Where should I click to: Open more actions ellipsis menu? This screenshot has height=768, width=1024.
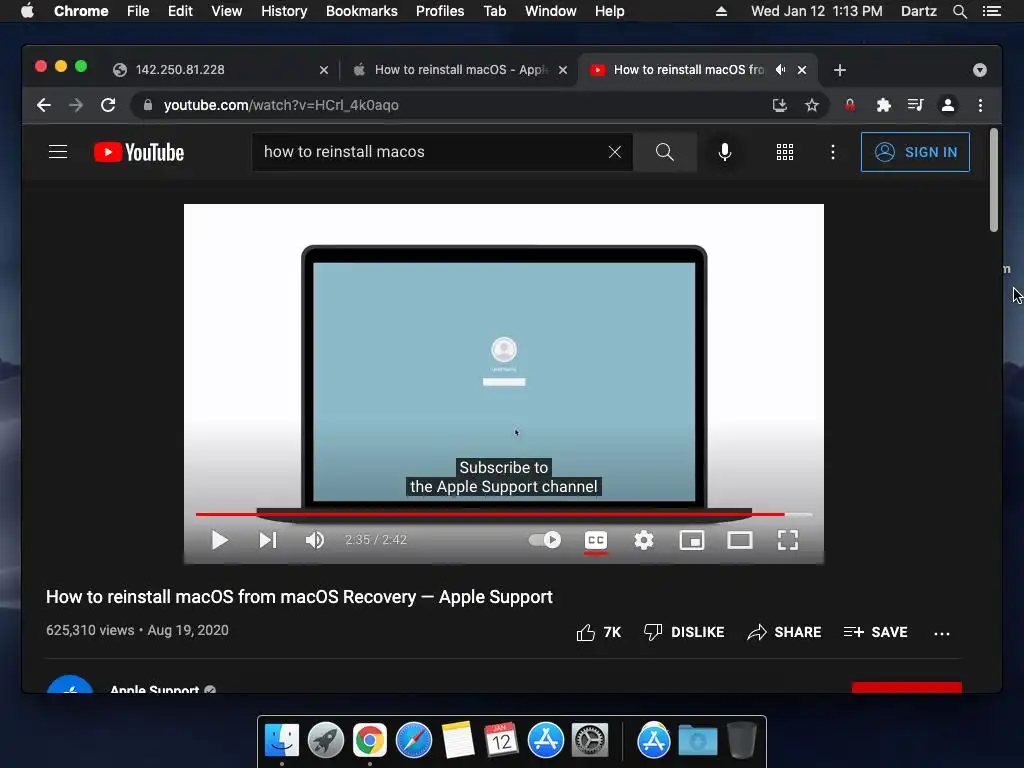[x=942, y=633]
